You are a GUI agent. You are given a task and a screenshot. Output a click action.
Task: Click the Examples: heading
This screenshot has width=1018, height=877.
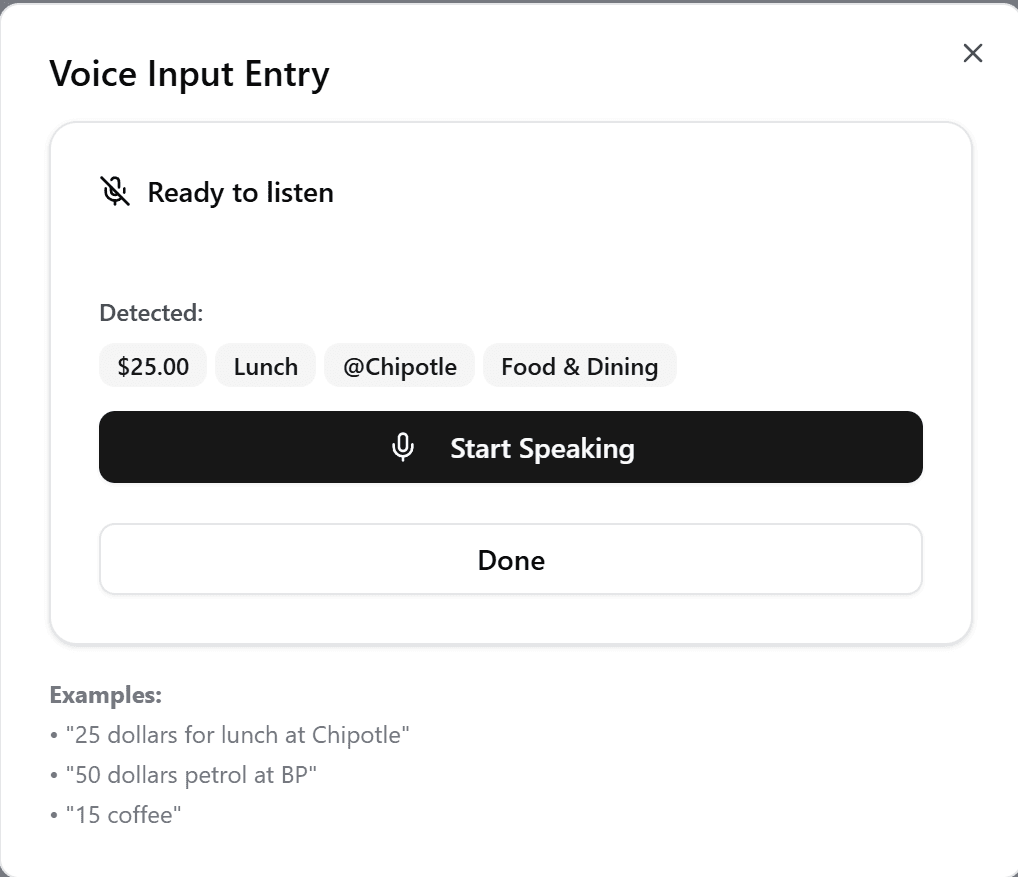click(106, 694)
